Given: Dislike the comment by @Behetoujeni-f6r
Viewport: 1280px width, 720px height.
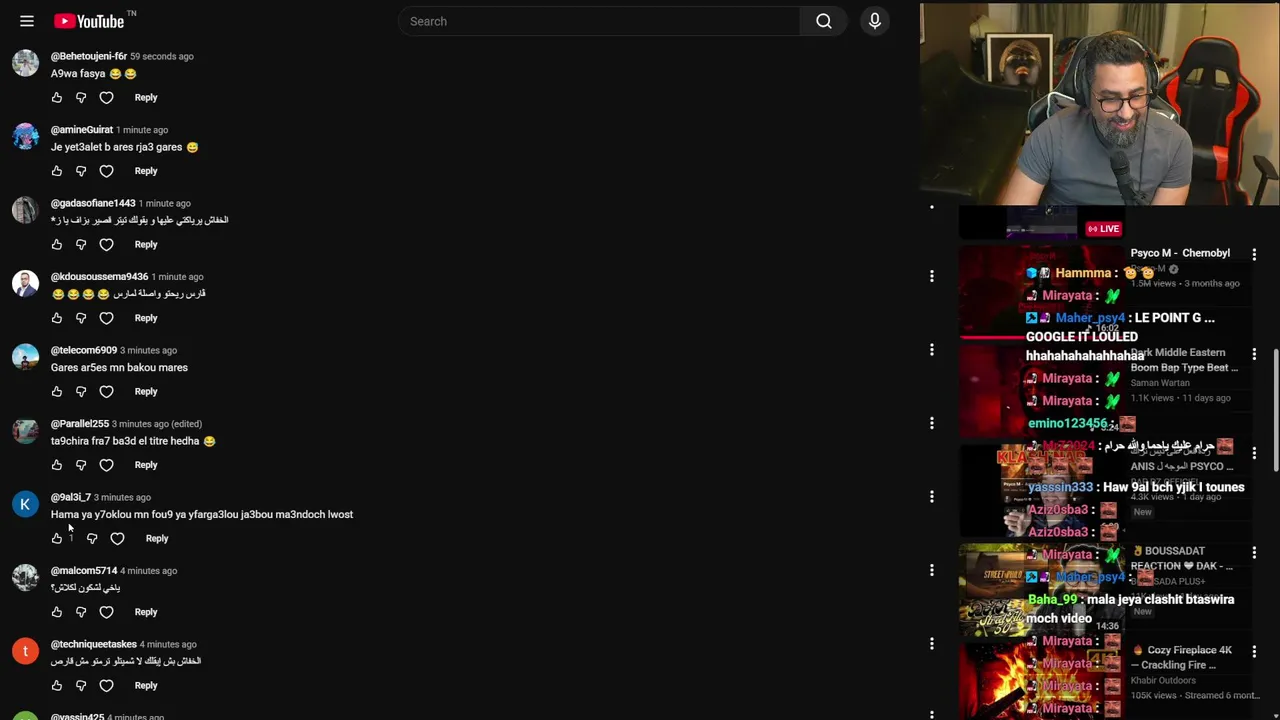Looking at the screenshot, I should (x=81, y=97).
